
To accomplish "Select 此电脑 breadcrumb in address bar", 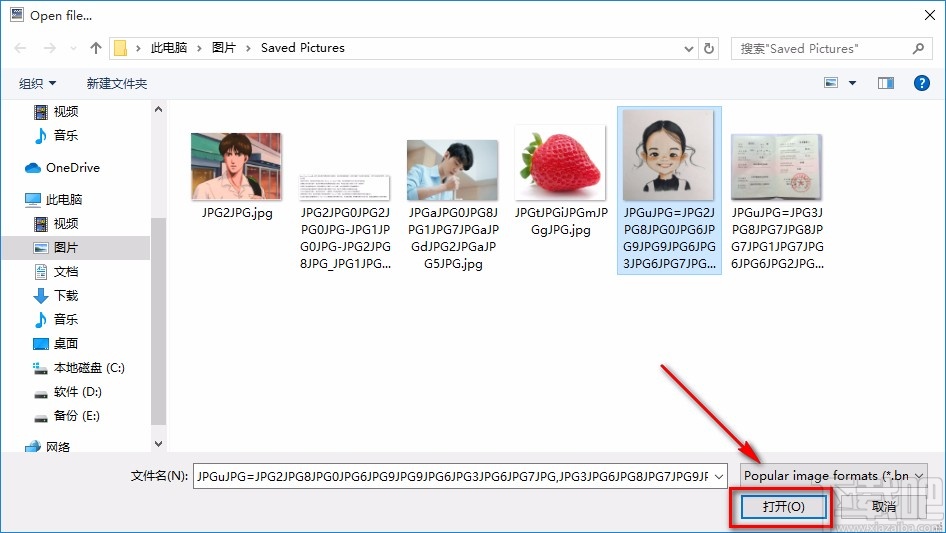I will (x=168, y=48).
